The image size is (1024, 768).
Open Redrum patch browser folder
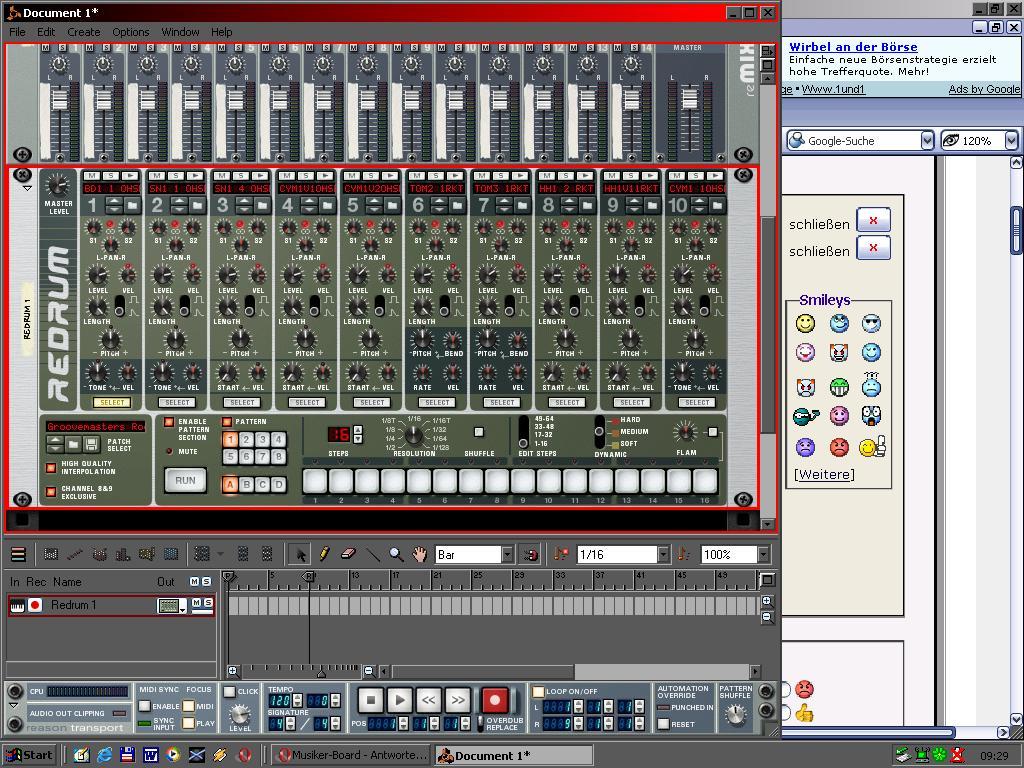coord(74,445)
